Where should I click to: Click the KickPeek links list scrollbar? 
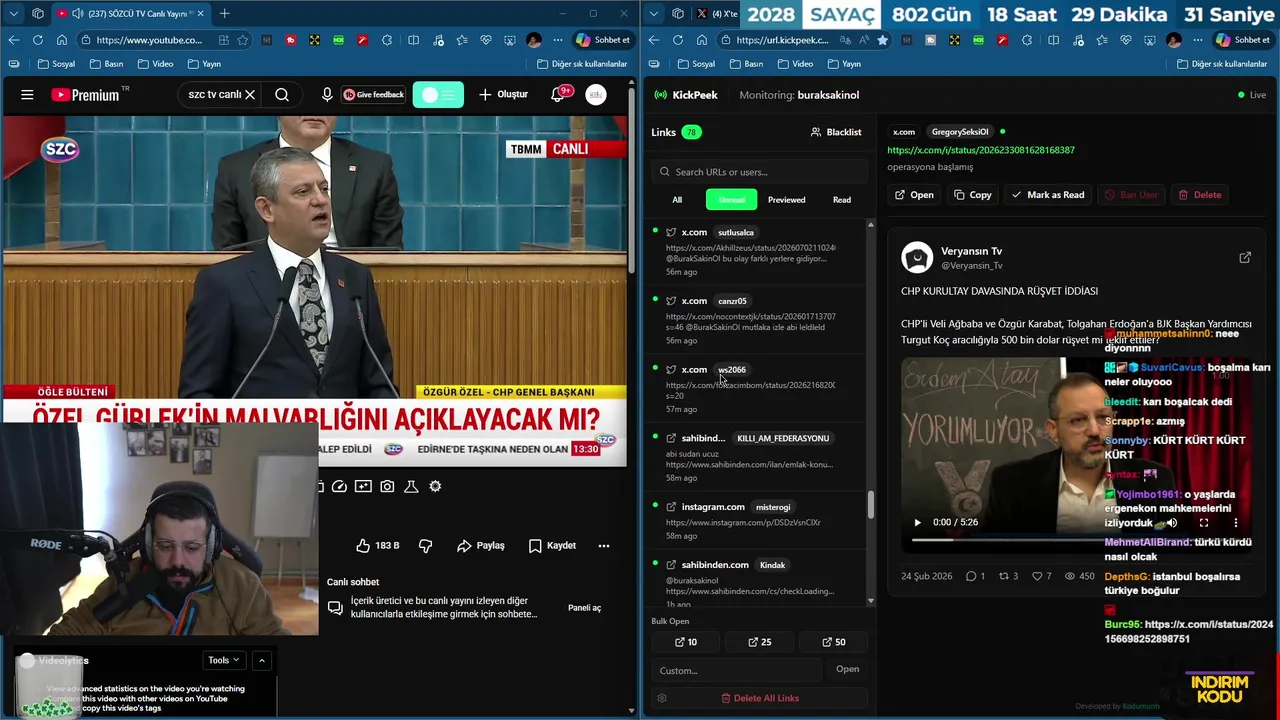[x=870, y=505]
